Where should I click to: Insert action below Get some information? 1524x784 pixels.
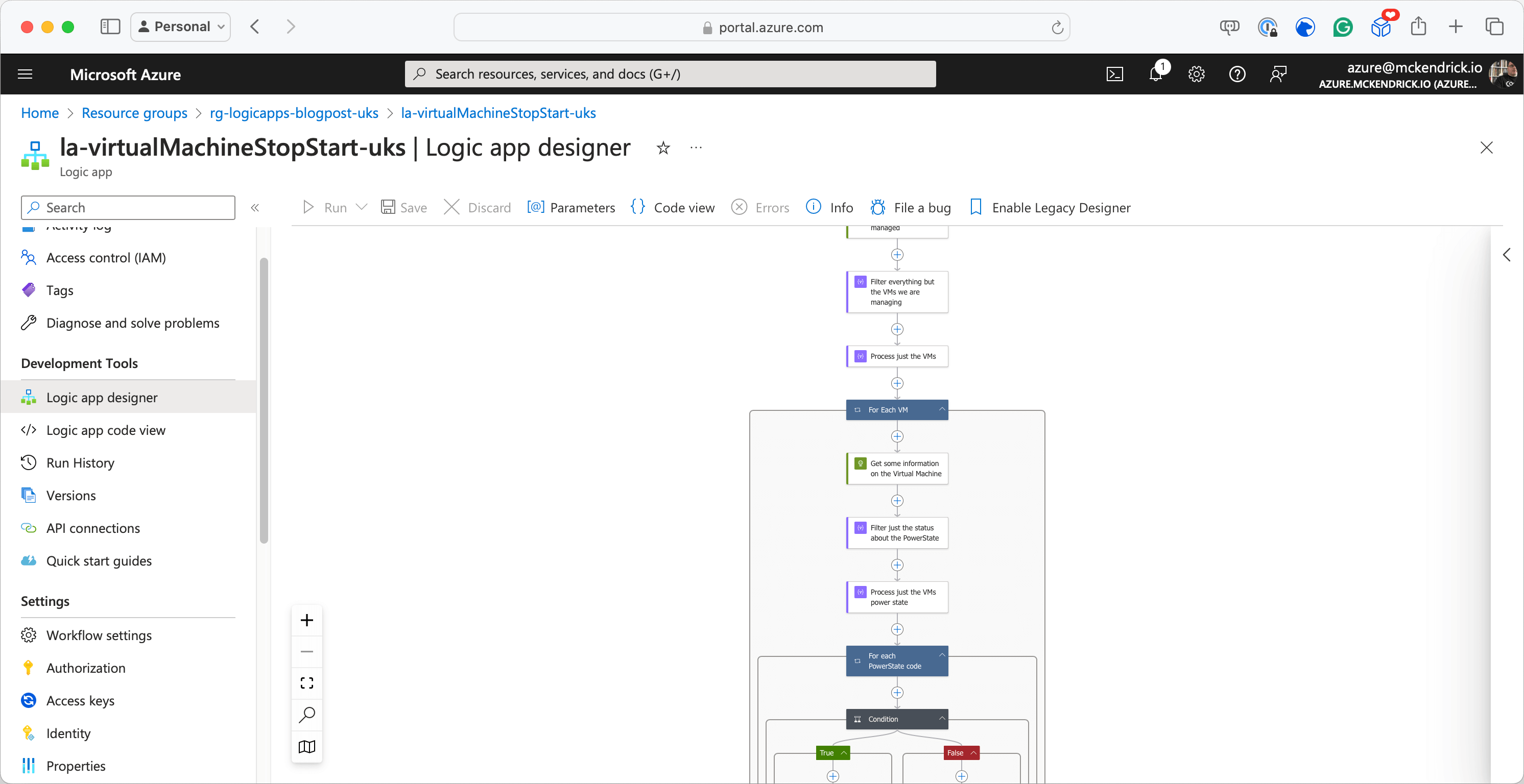pos(897,501)
